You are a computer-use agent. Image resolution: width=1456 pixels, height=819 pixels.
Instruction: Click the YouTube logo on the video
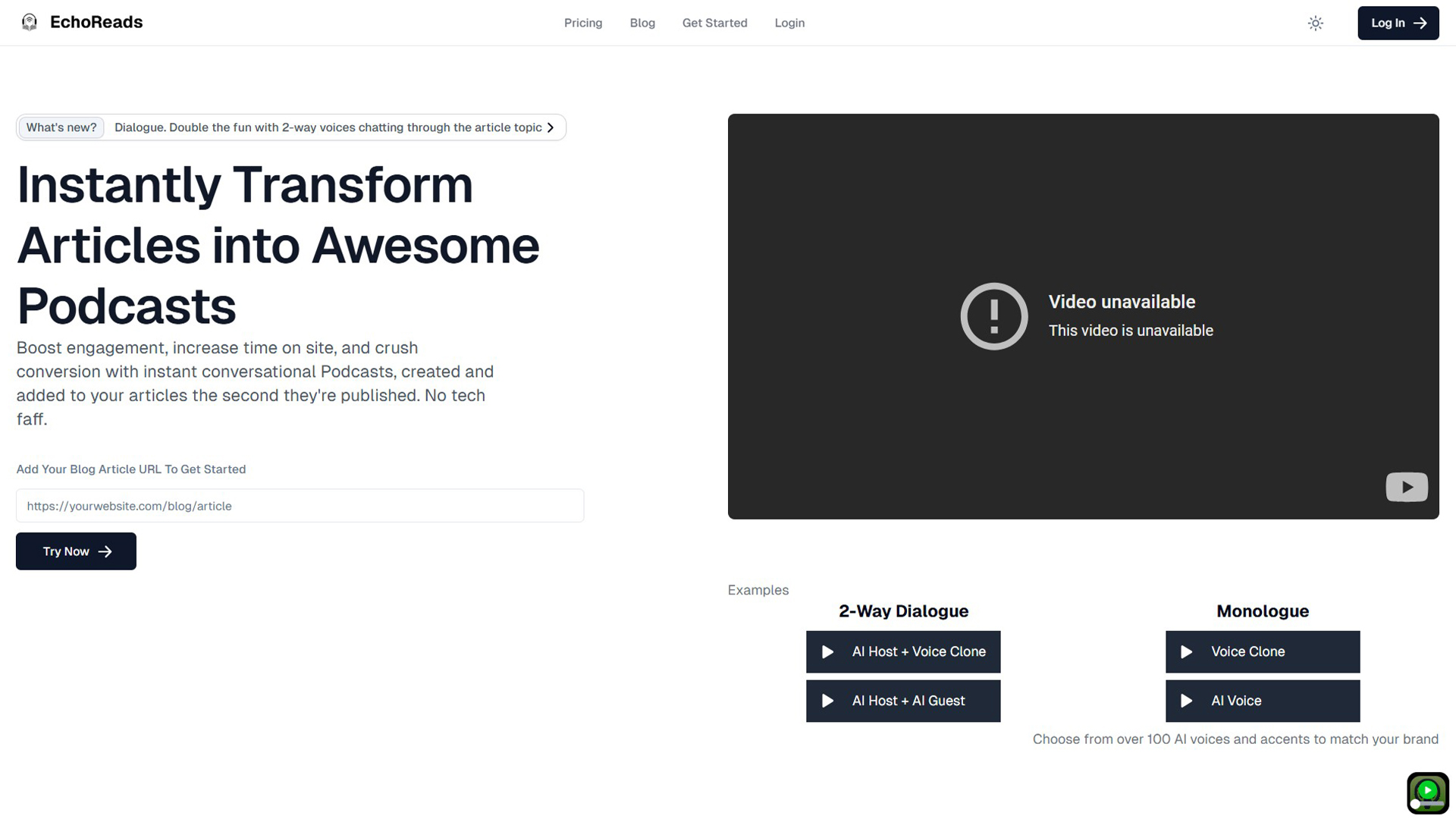[1407, 487]
